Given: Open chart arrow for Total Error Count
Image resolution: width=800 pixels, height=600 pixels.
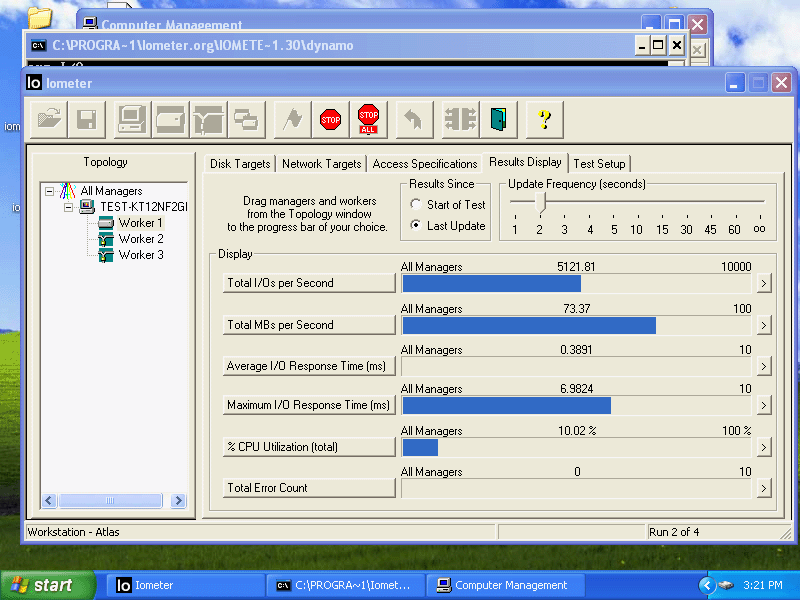Looking at the screenshot, I should 764,488.
